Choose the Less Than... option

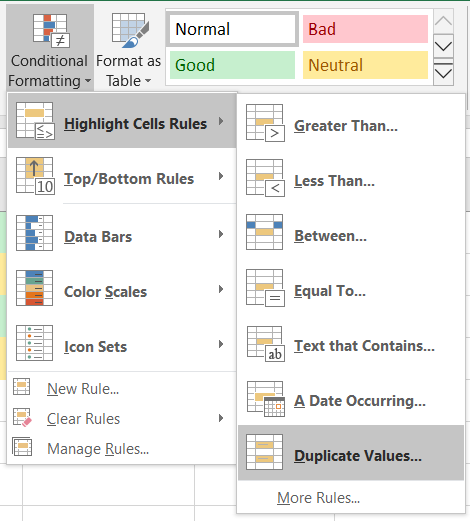334,181
